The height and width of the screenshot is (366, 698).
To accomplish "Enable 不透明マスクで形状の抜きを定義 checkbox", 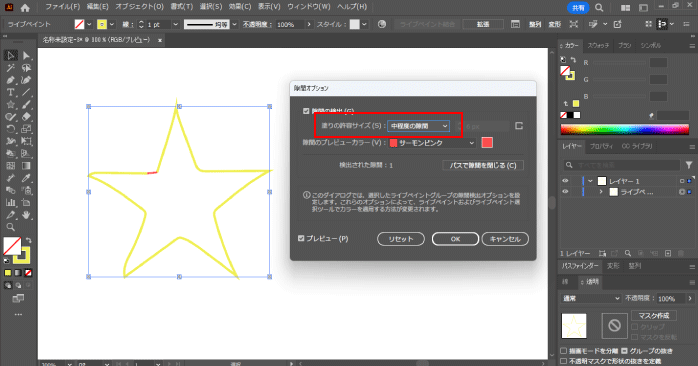I will pyautogui.click(x=564, y=361).
